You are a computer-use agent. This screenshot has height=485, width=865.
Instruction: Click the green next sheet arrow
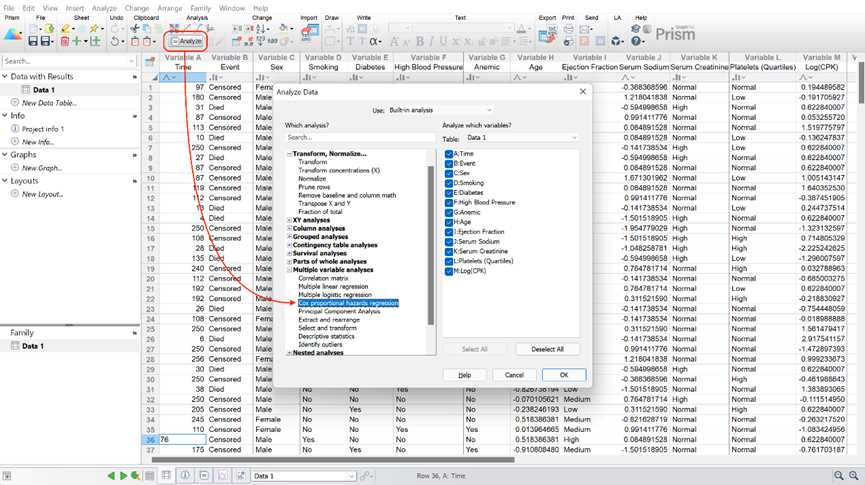(123, 476)
